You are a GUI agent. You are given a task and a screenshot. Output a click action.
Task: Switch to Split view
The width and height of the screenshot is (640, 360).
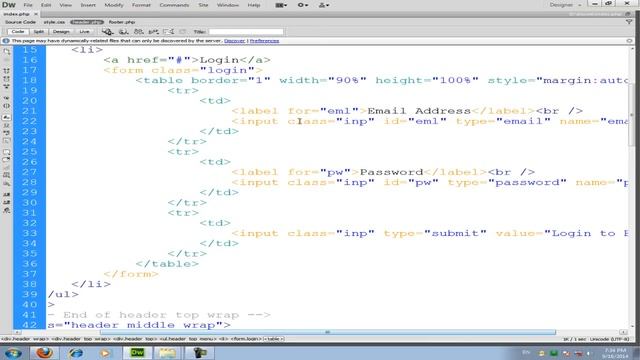(x=39, y=31)
